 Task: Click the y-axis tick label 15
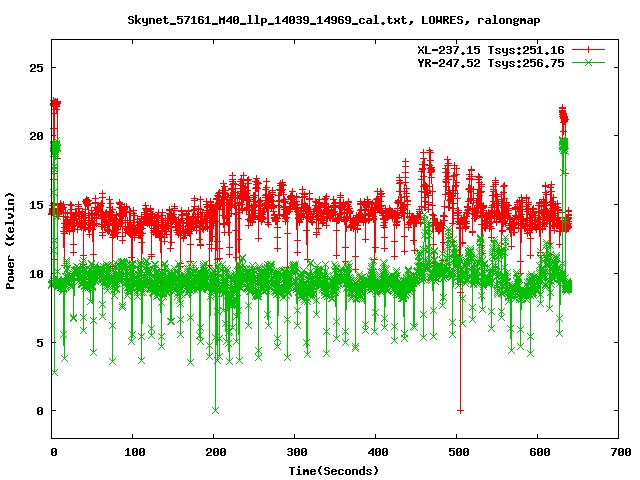coord(36,205)
